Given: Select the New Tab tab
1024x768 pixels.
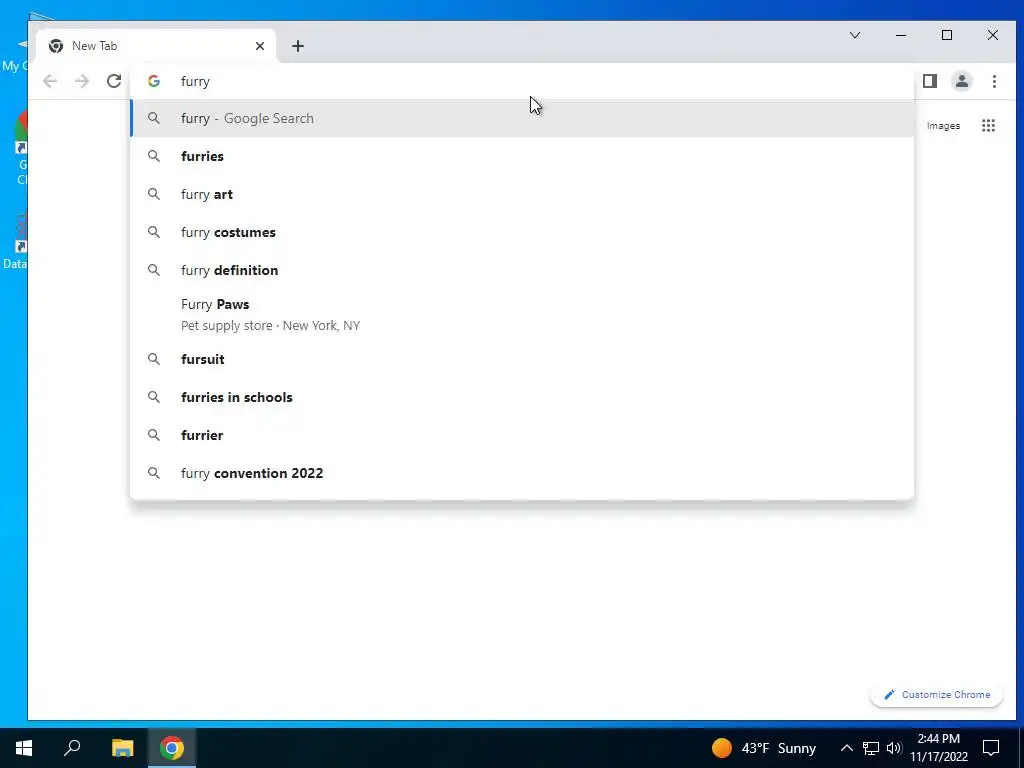Looking at the screenshot, I should coord(156,46).
